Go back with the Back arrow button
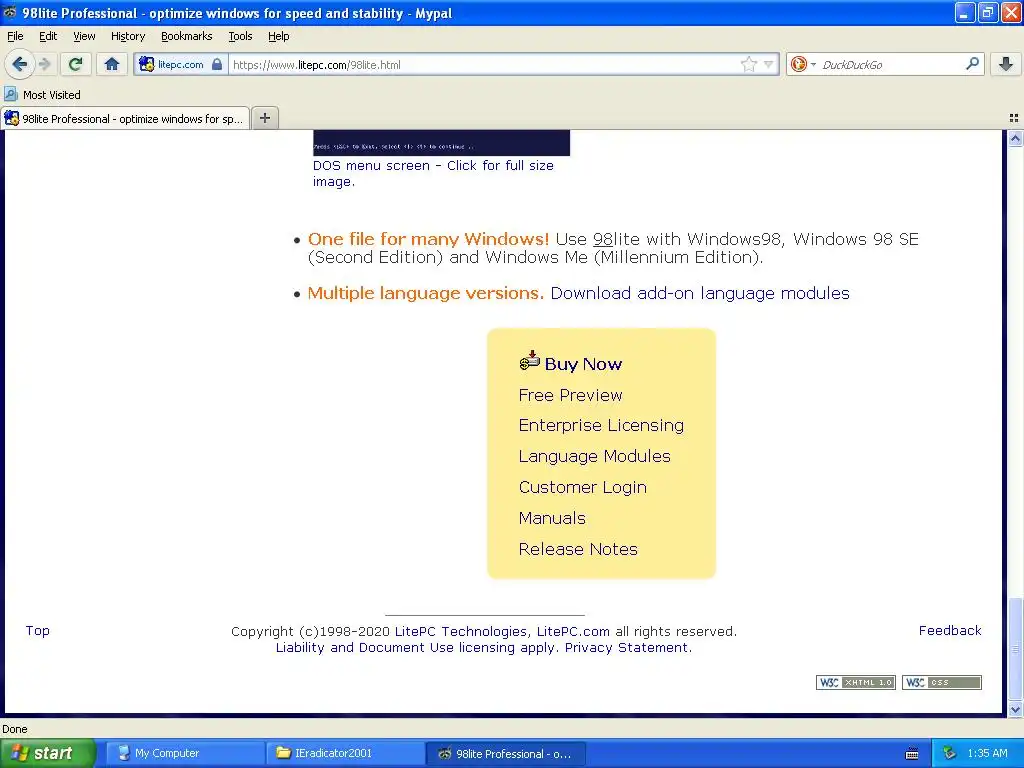Viewport: 1024px width, 768px height. pos(20,64)
